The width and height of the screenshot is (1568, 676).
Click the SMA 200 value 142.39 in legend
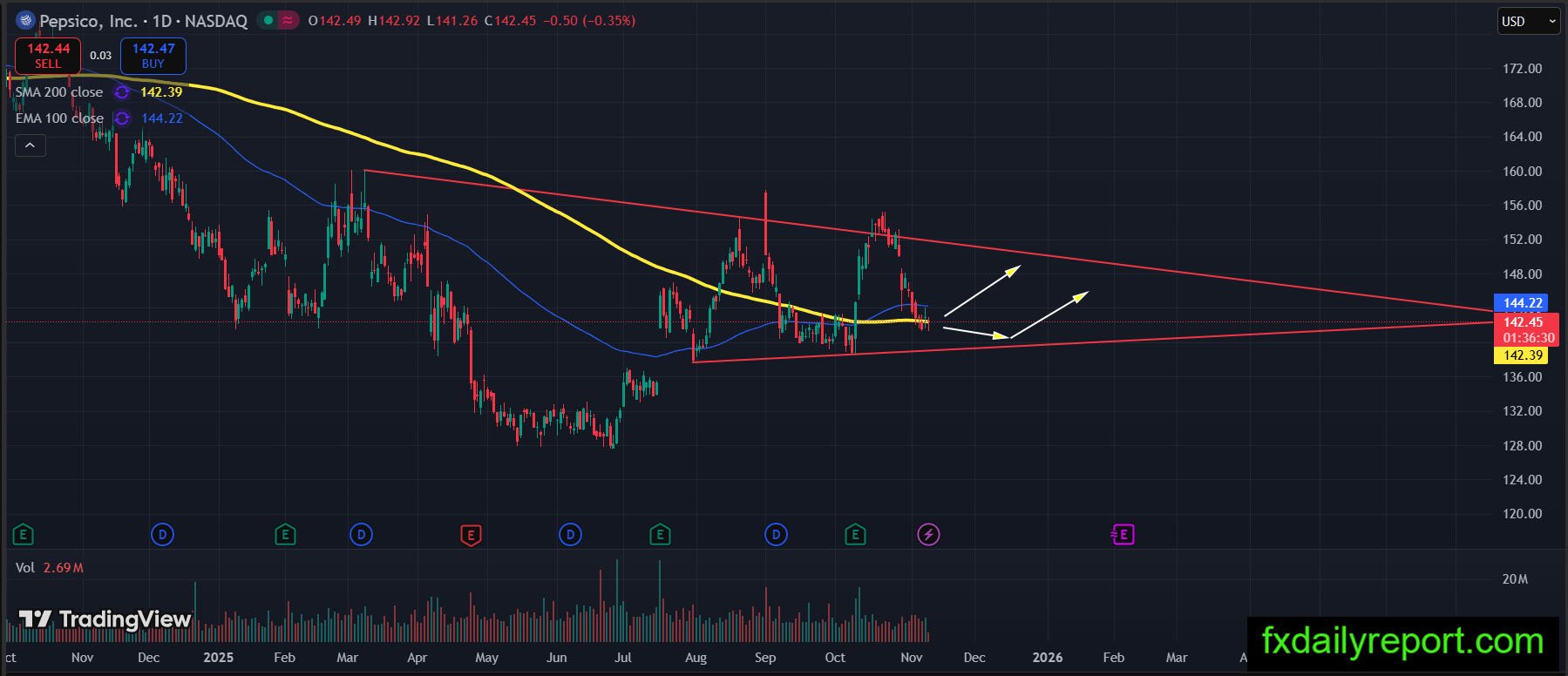[x=161, y=92]
